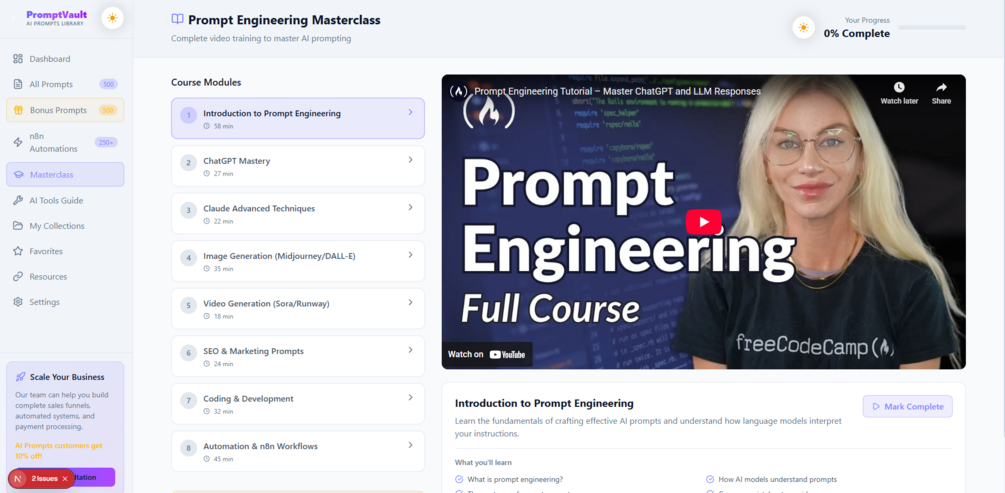Toggle theme with sidebar sun button
1005x493 pixels.
(x=113, y=18)
